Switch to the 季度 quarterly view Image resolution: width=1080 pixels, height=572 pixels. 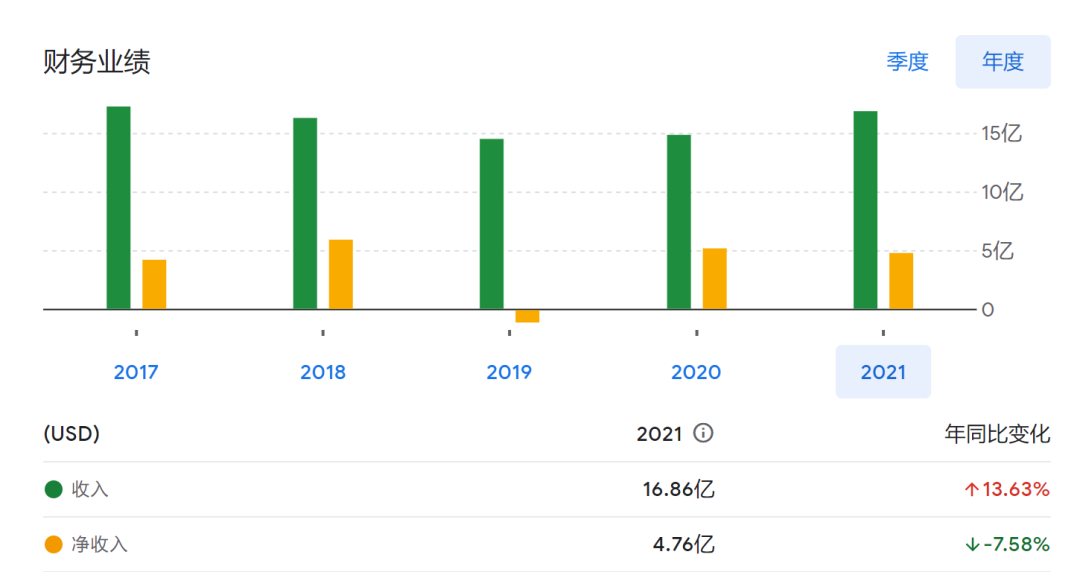(907, 62)
